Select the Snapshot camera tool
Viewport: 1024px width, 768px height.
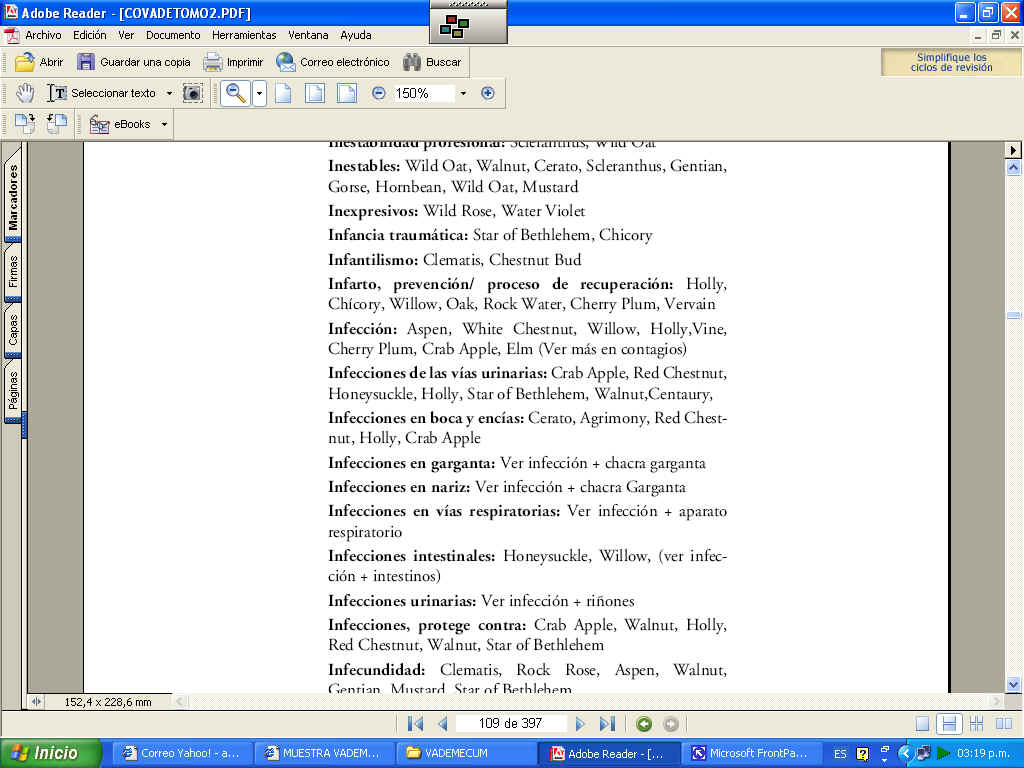click(193, 93)
